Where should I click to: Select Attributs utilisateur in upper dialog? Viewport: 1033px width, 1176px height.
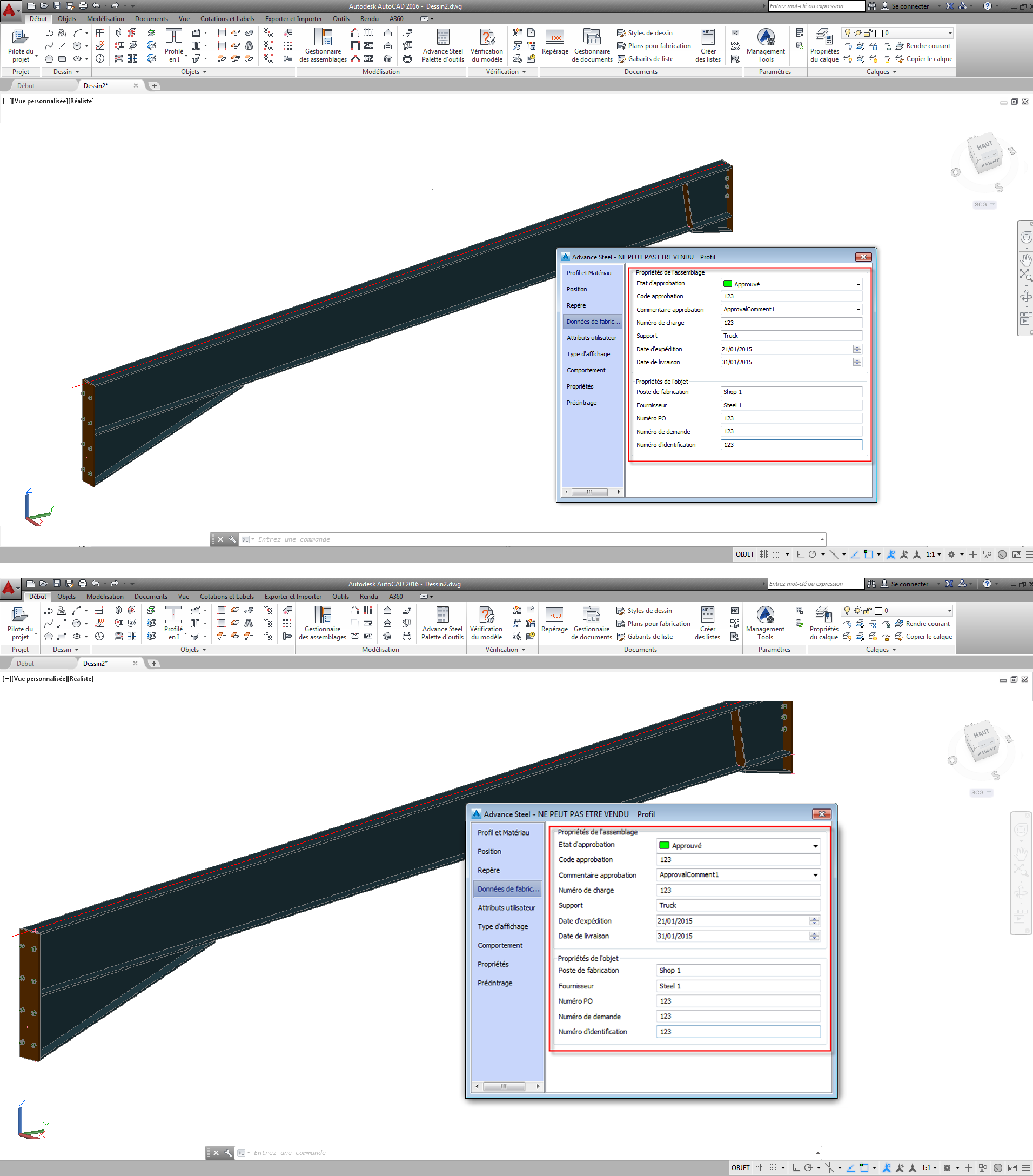point(591,338)
